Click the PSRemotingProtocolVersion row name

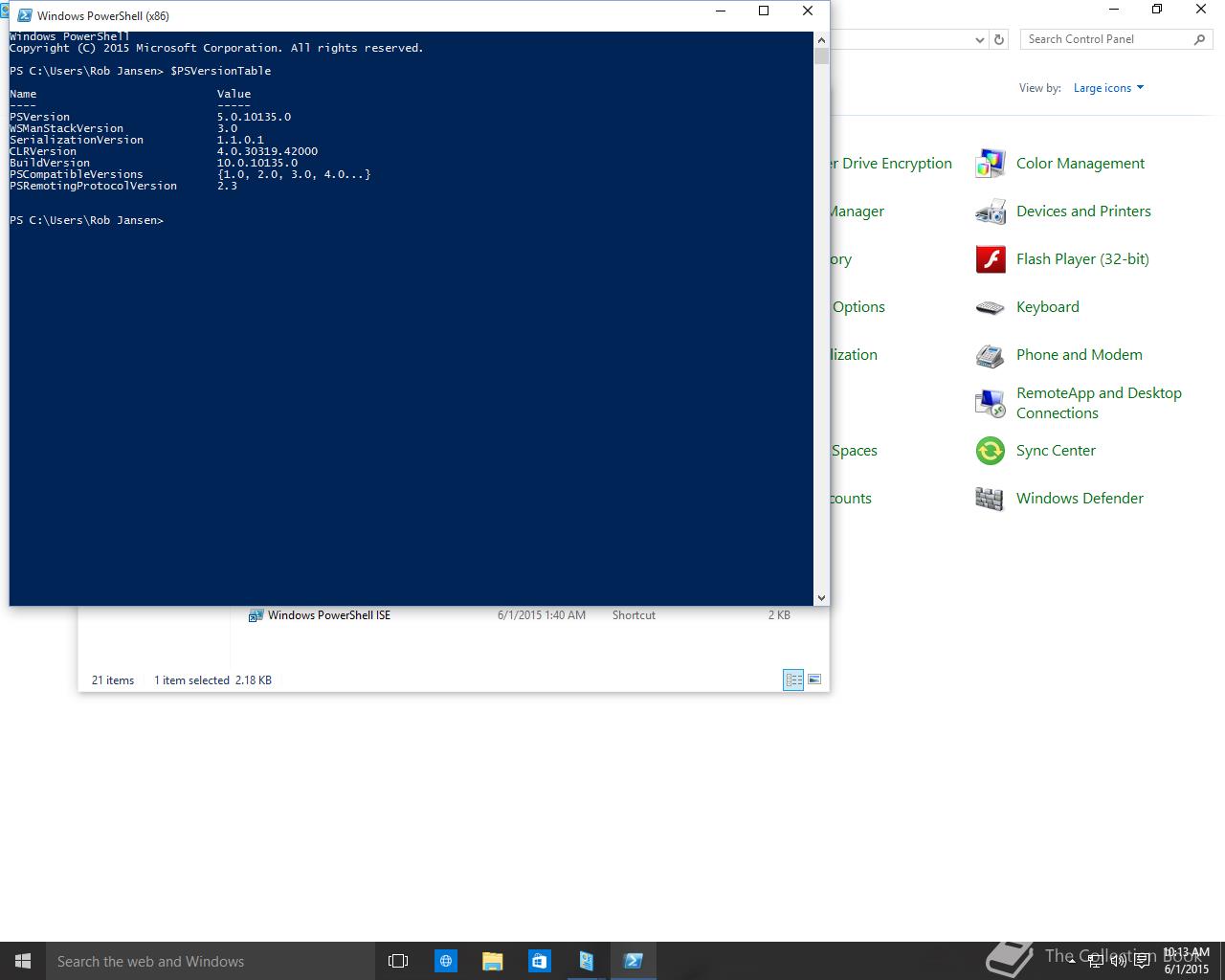tap(93, 186)
